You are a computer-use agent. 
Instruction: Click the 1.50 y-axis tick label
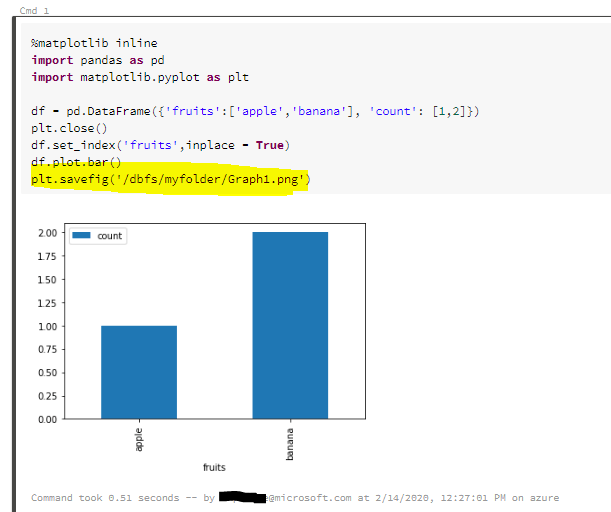point(47,280)
